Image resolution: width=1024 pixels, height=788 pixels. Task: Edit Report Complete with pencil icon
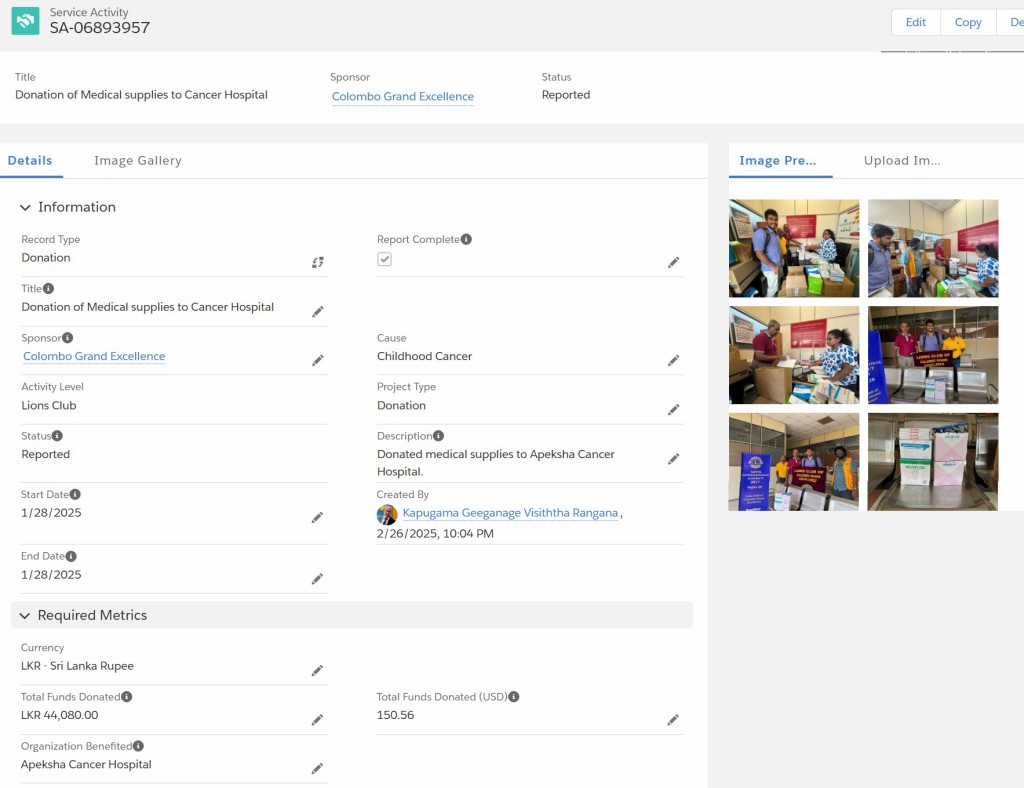point(673,262)
